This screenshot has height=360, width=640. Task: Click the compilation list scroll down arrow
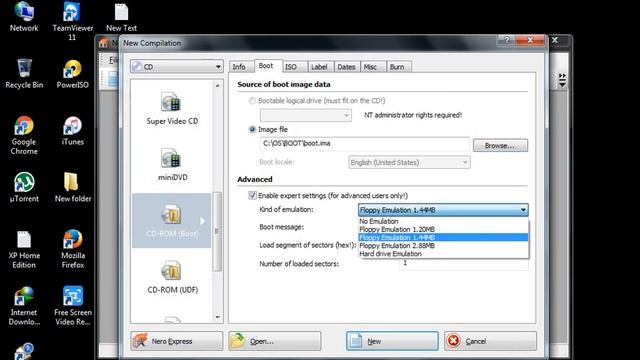218,317
